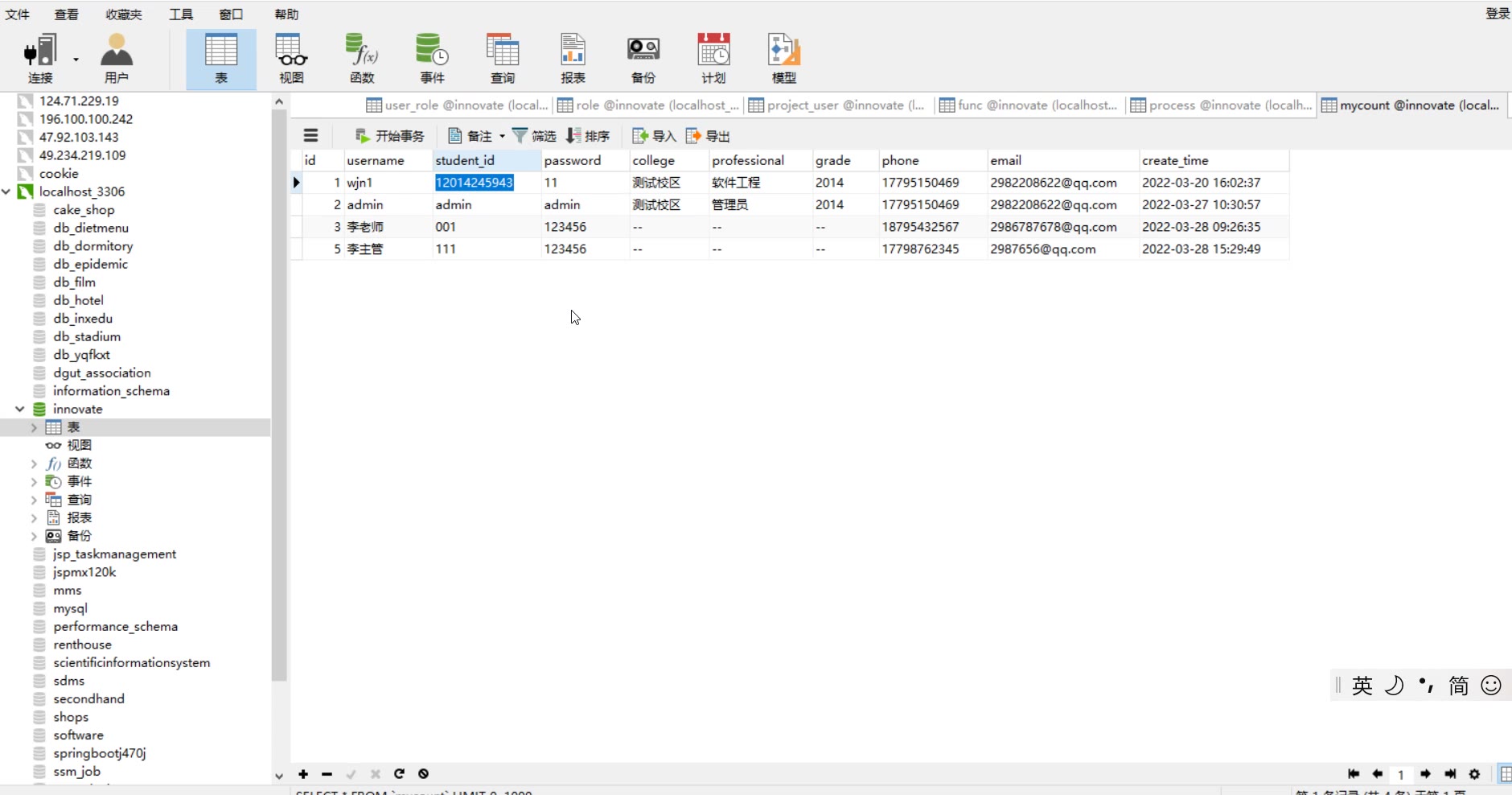Open the 备注 dropdown arrow

pyautogui.click(x=502, y=136)
